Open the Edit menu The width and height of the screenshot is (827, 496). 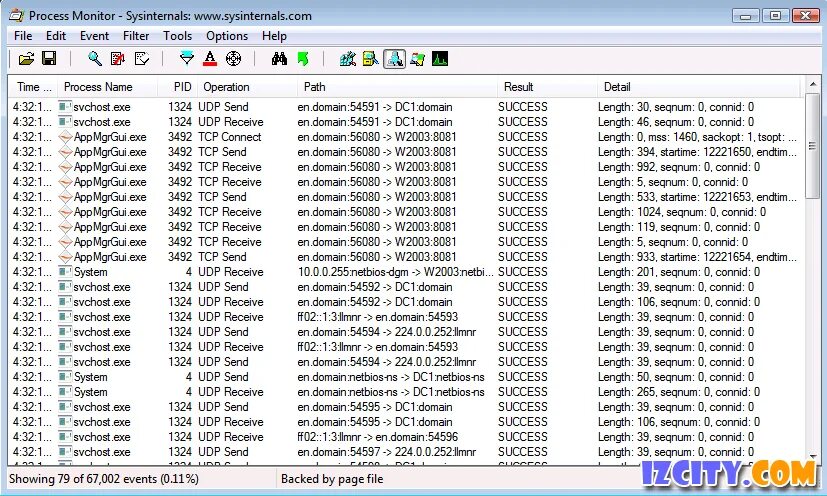pos(55,36)
